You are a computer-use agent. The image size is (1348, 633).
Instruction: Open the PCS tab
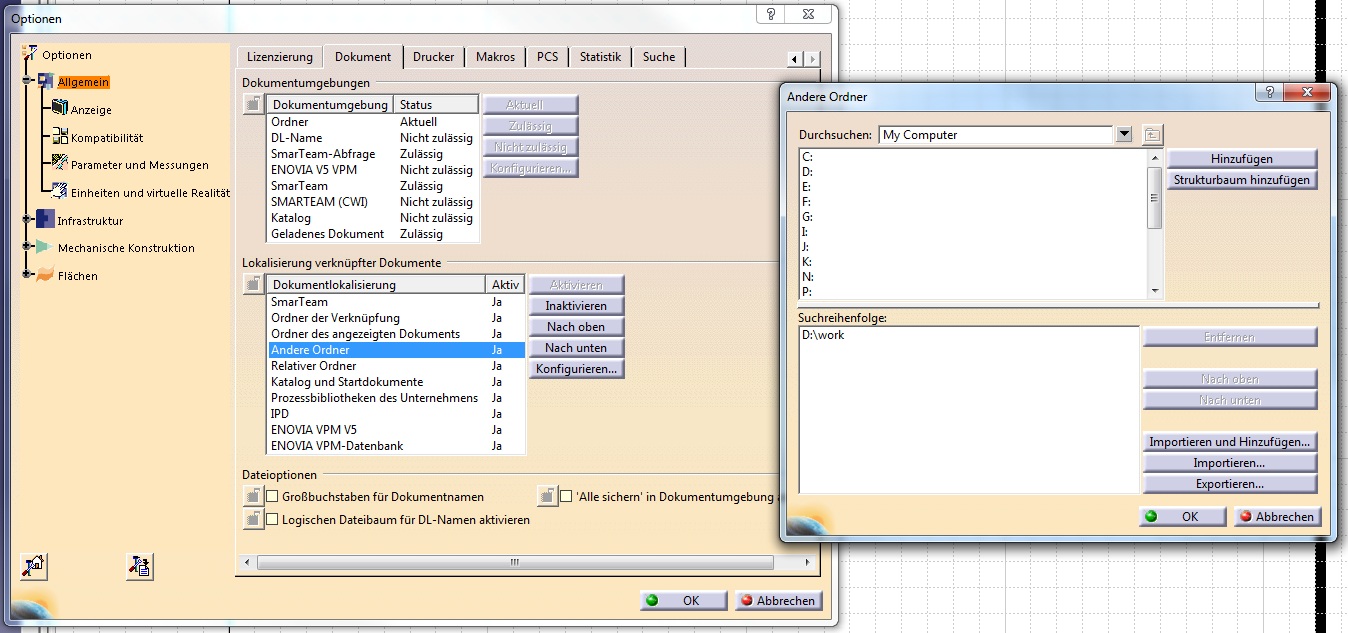(x=547, y=57)
